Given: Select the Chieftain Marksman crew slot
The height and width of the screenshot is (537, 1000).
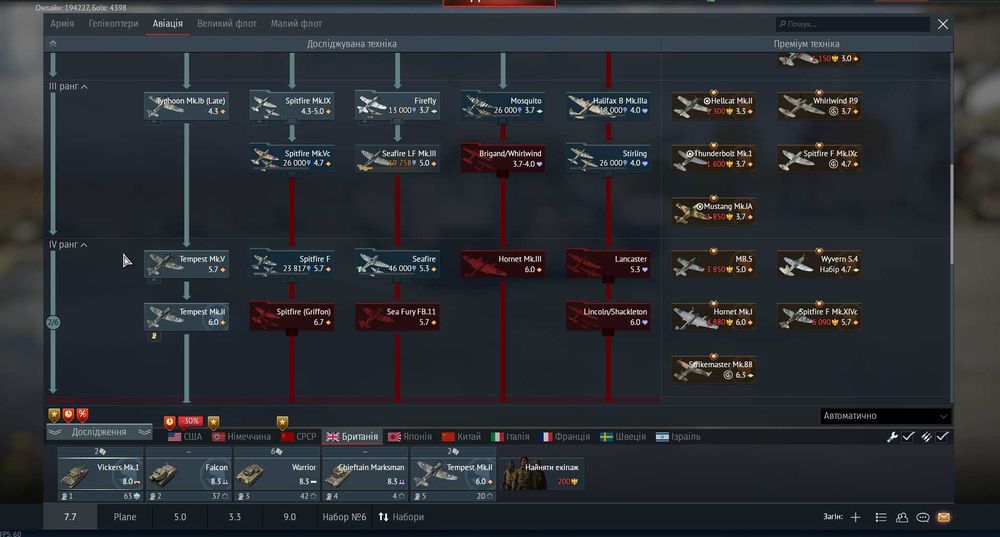Looking at the screenshot, I should (x=365, y=474).
